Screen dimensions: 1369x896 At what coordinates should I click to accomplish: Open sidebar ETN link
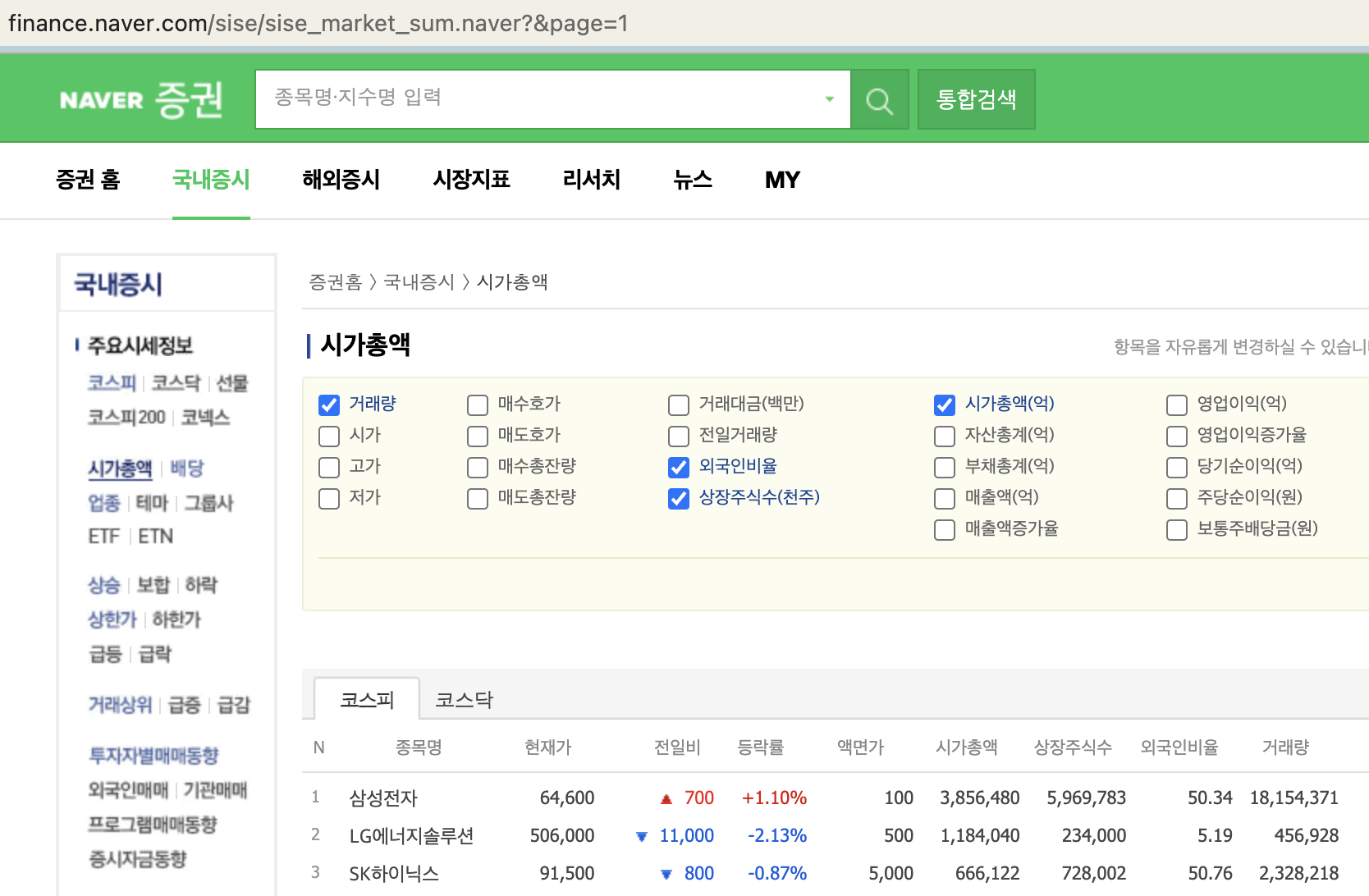(155, 537)
